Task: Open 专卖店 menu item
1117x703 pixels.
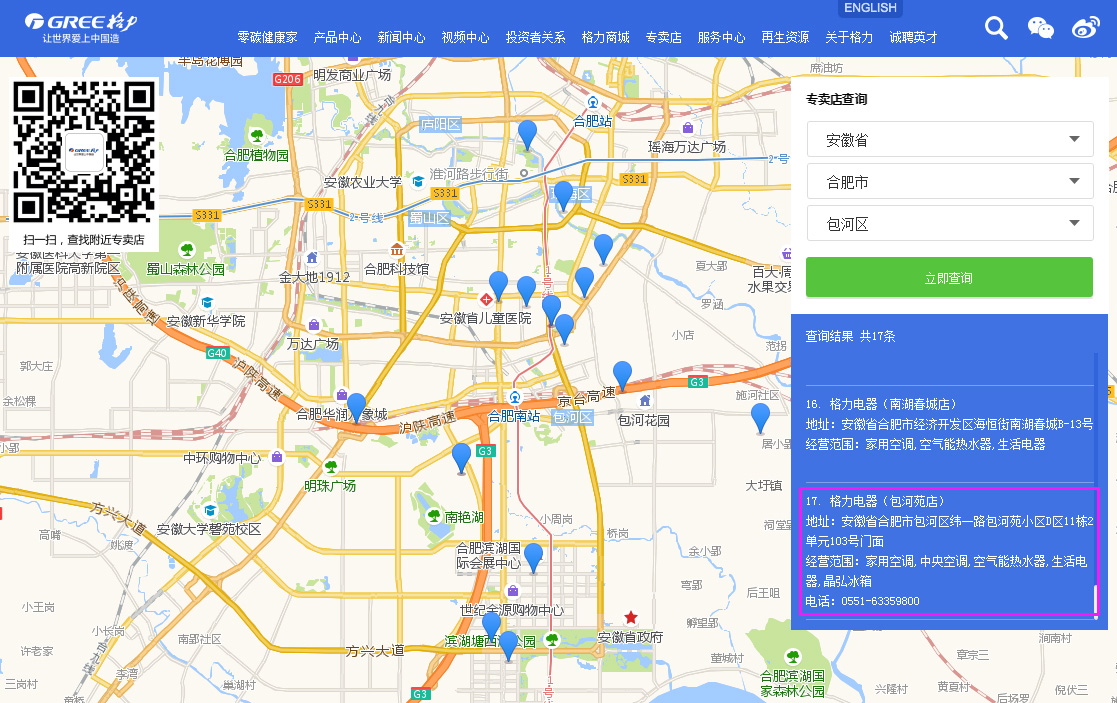Action: (x=663, y=37)
